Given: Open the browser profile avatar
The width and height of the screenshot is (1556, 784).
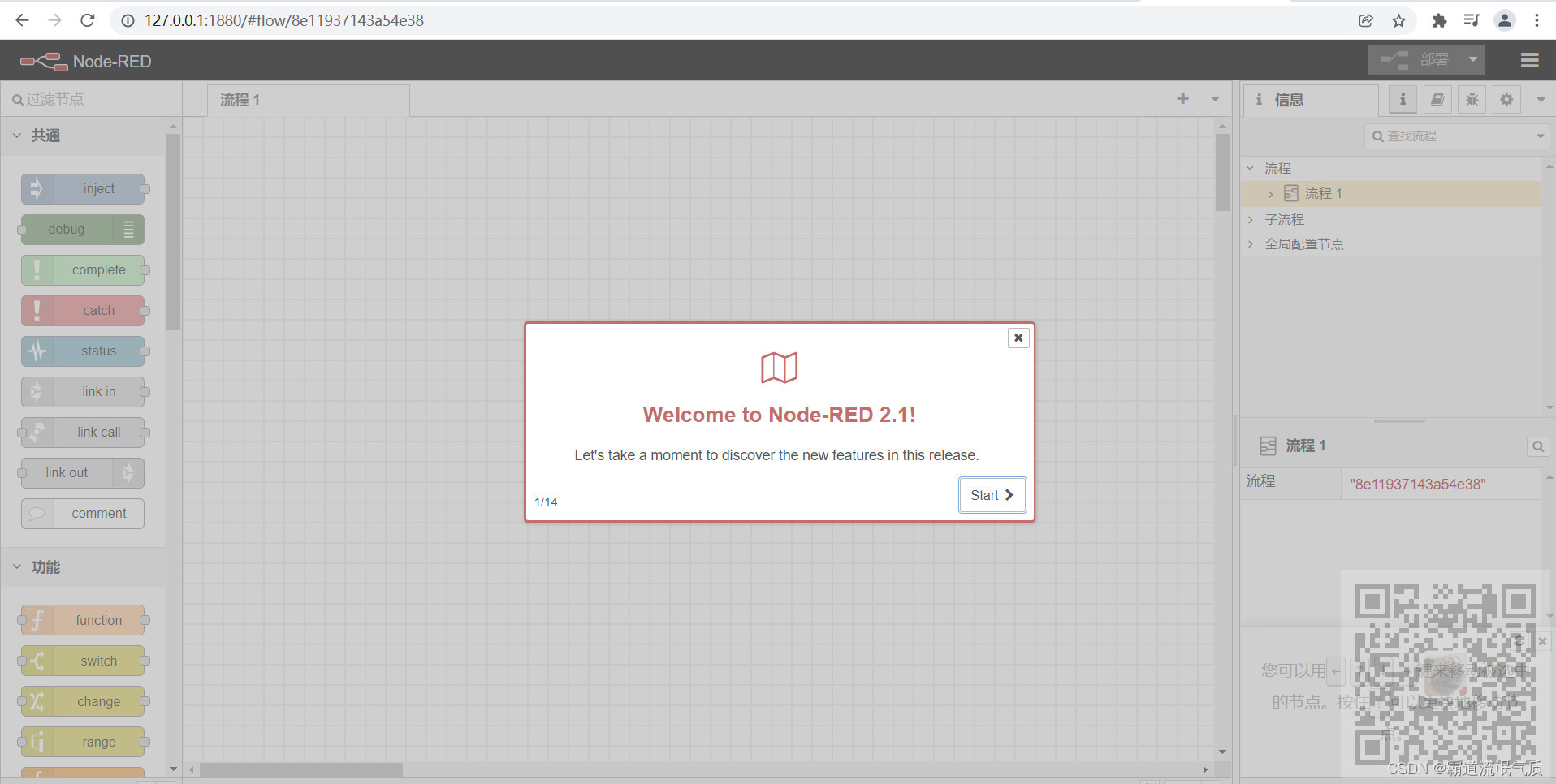Looking at the screenshot, I should click(1505, 21).
